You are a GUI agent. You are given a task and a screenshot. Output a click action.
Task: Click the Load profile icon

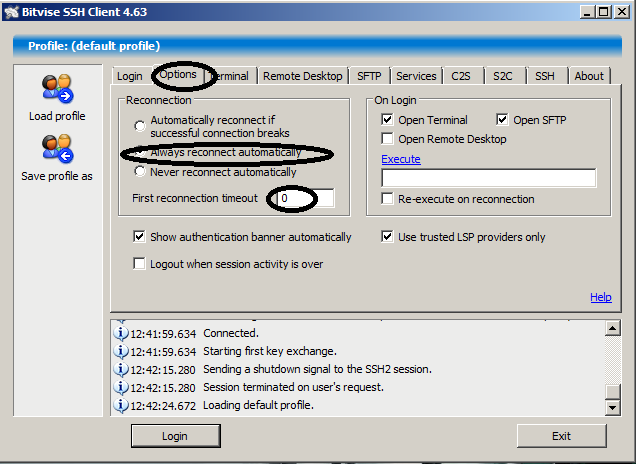57,88
